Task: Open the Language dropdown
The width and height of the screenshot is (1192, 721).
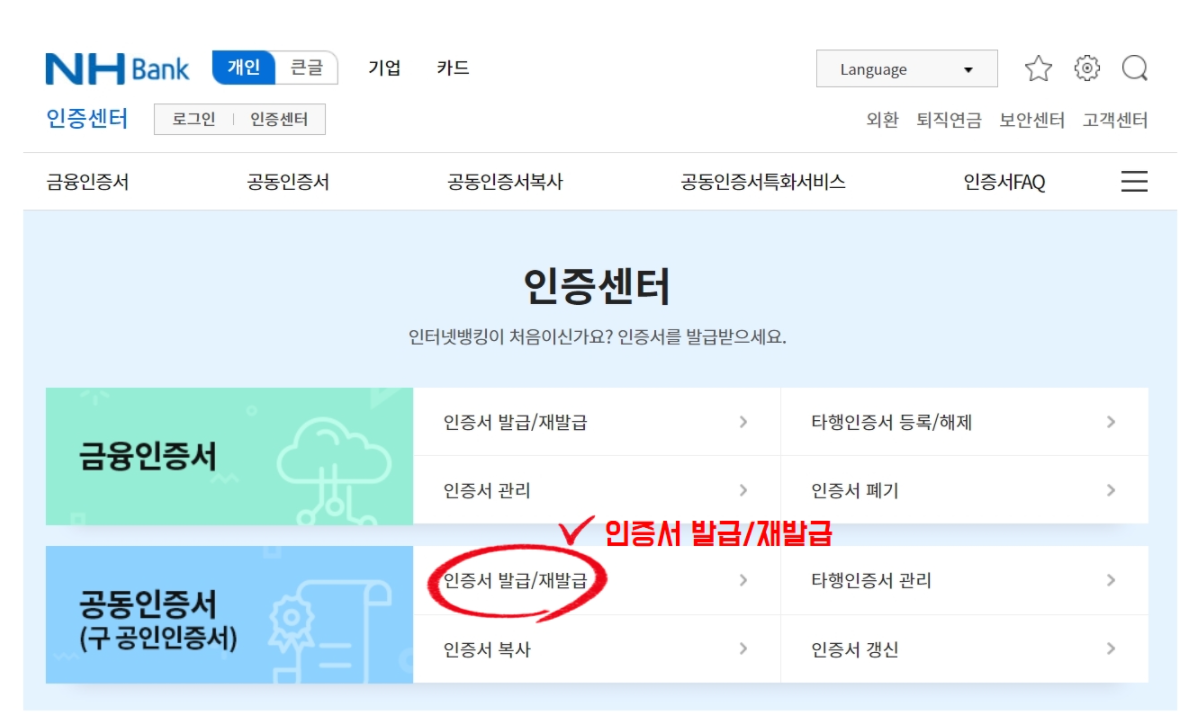Action: [x=906, y=69]
